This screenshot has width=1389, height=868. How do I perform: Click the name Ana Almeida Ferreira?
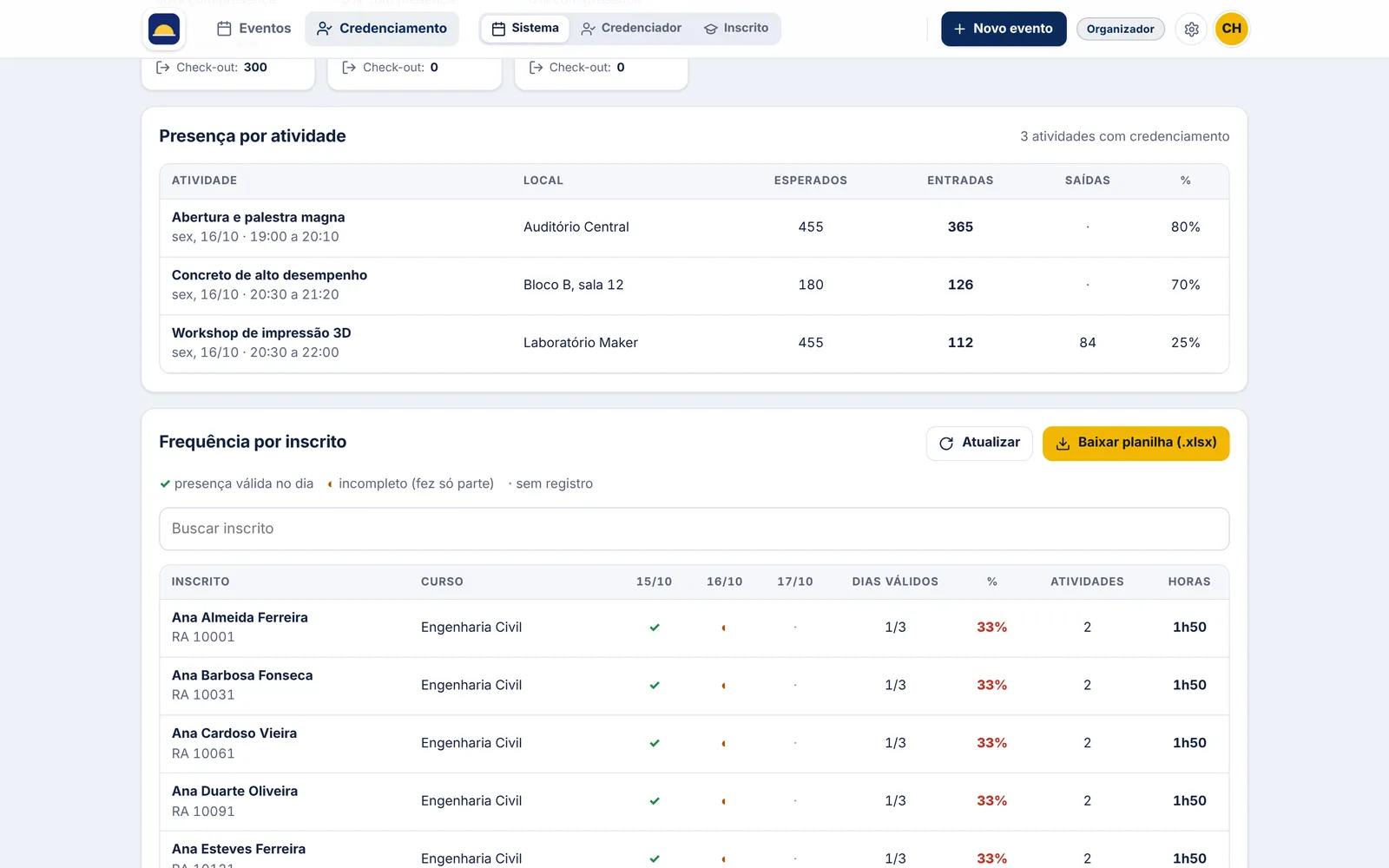240,617
